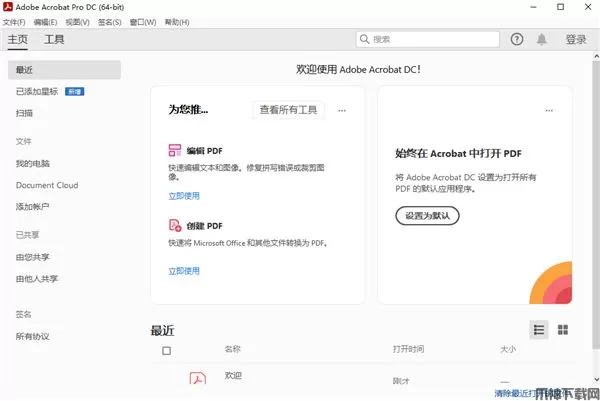Screen dimensions: 600x401
Task: Select 已添加星标 in the sidebar
Action: click(x=37, y=91)
